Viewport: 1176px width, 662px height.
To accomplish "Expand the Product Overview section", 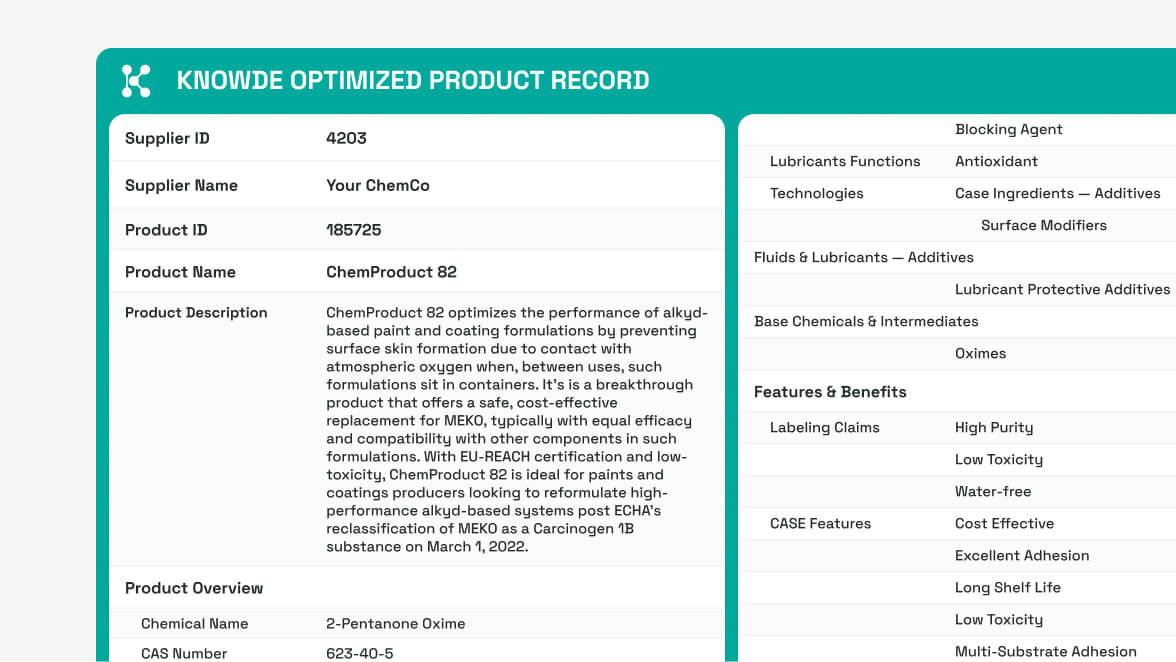I will pyautogui.click(x=194, y=588).
